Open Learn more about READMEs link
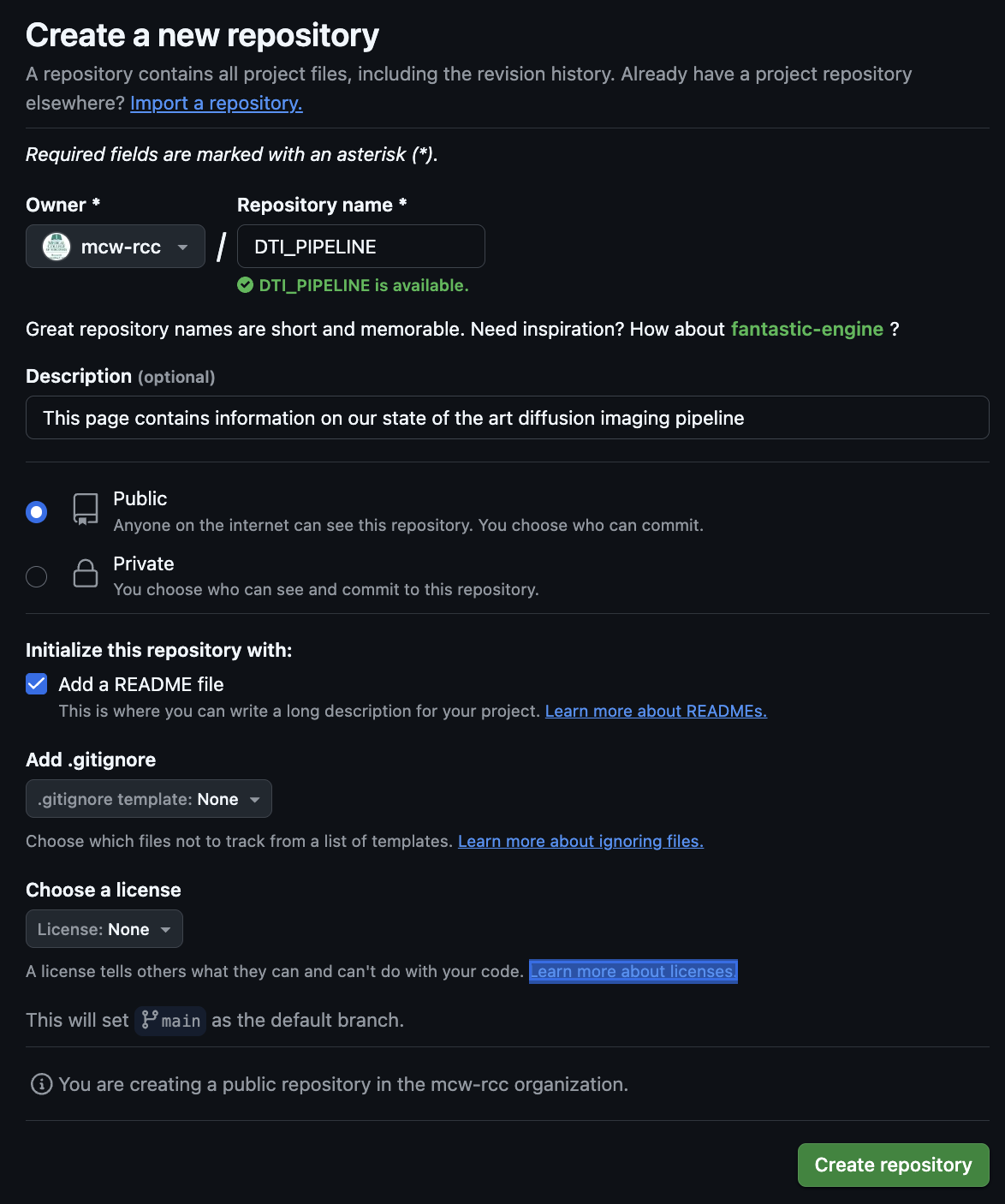This screenshot has width=1005, height=1204. (656, 711)
